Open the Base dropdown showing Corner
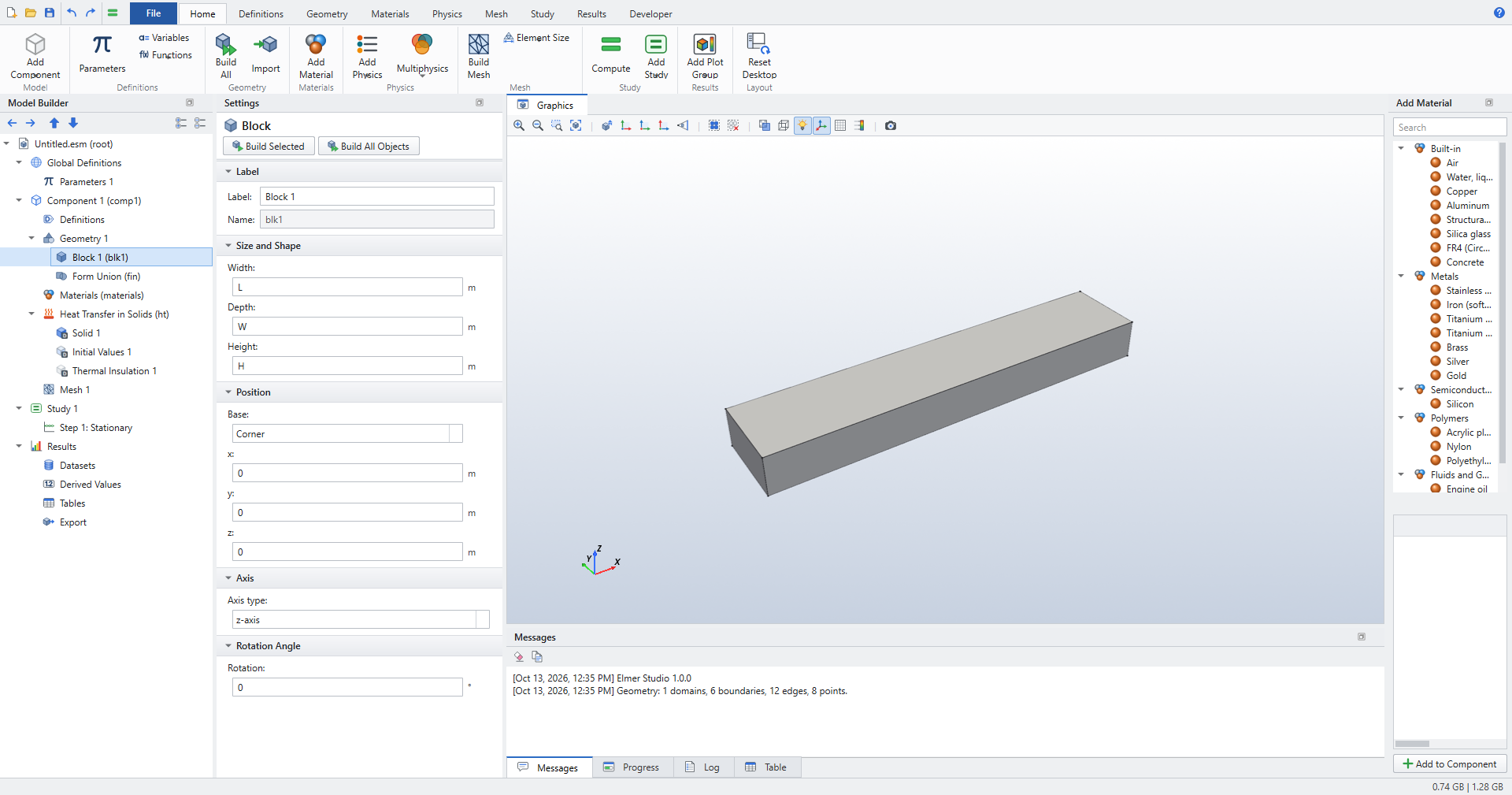This screenshot has width=1512, height=795. [347, 434]
